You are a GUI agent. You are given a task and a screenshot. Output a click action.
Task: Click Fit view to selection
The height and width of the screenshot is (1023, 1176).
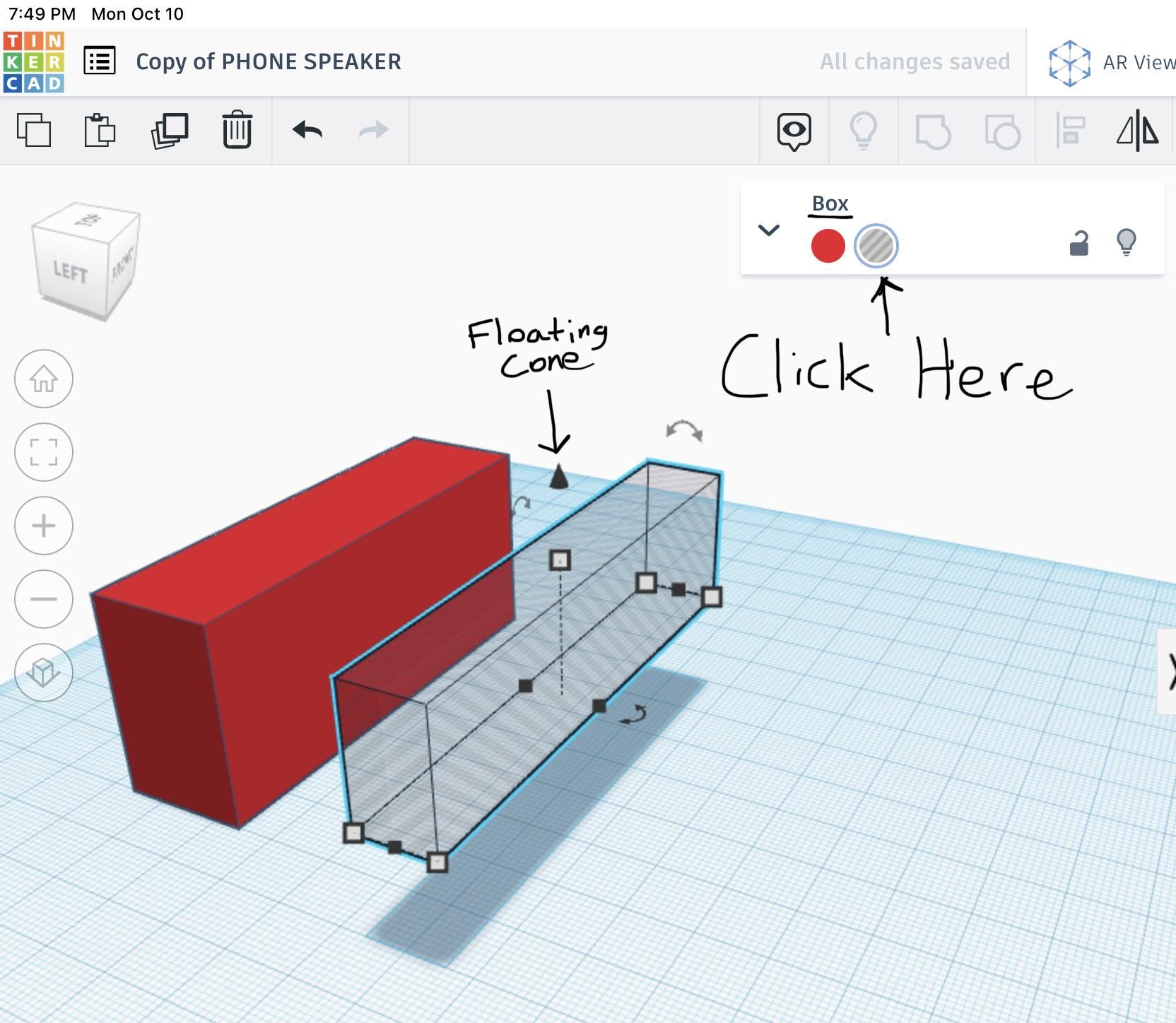coord(44,452)
